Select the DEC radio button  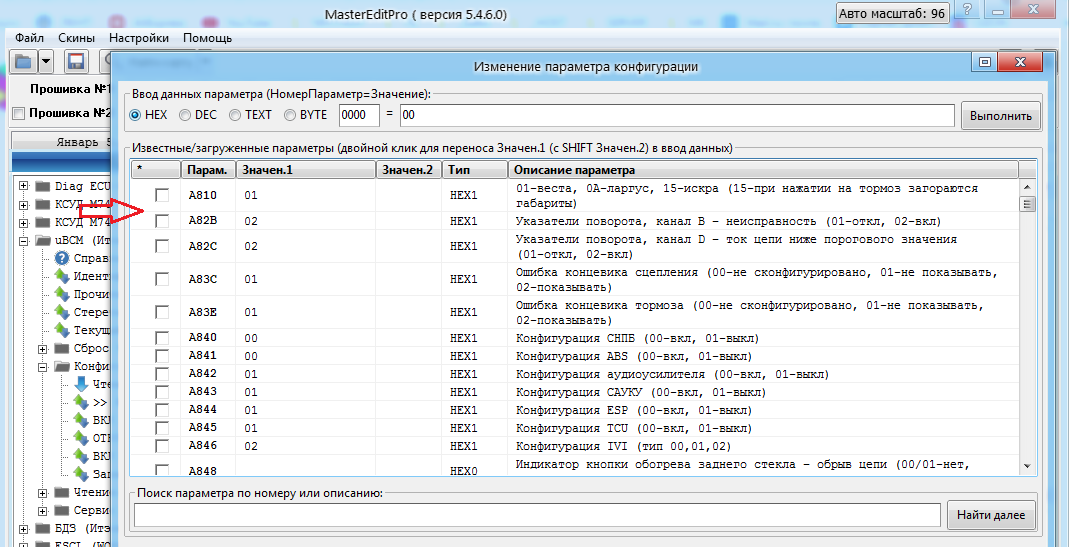coord(186,115)
